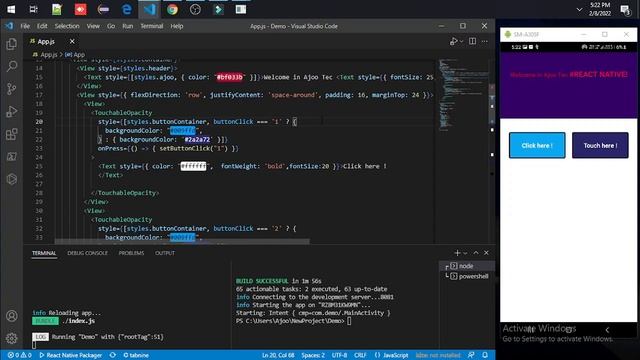Click React Native Packager status item
This screenshot has width=640, height=360.
click(70, 355)
